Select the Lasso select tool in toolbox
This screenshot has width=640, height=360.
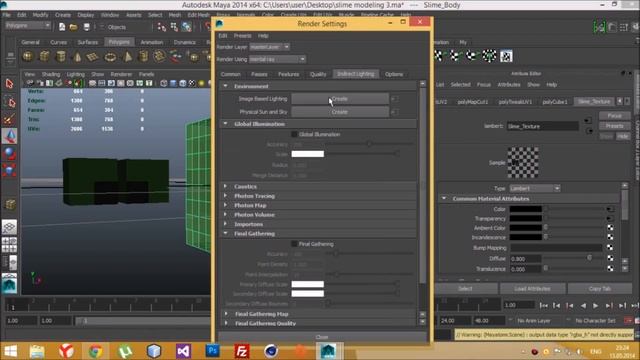point(9,102)
